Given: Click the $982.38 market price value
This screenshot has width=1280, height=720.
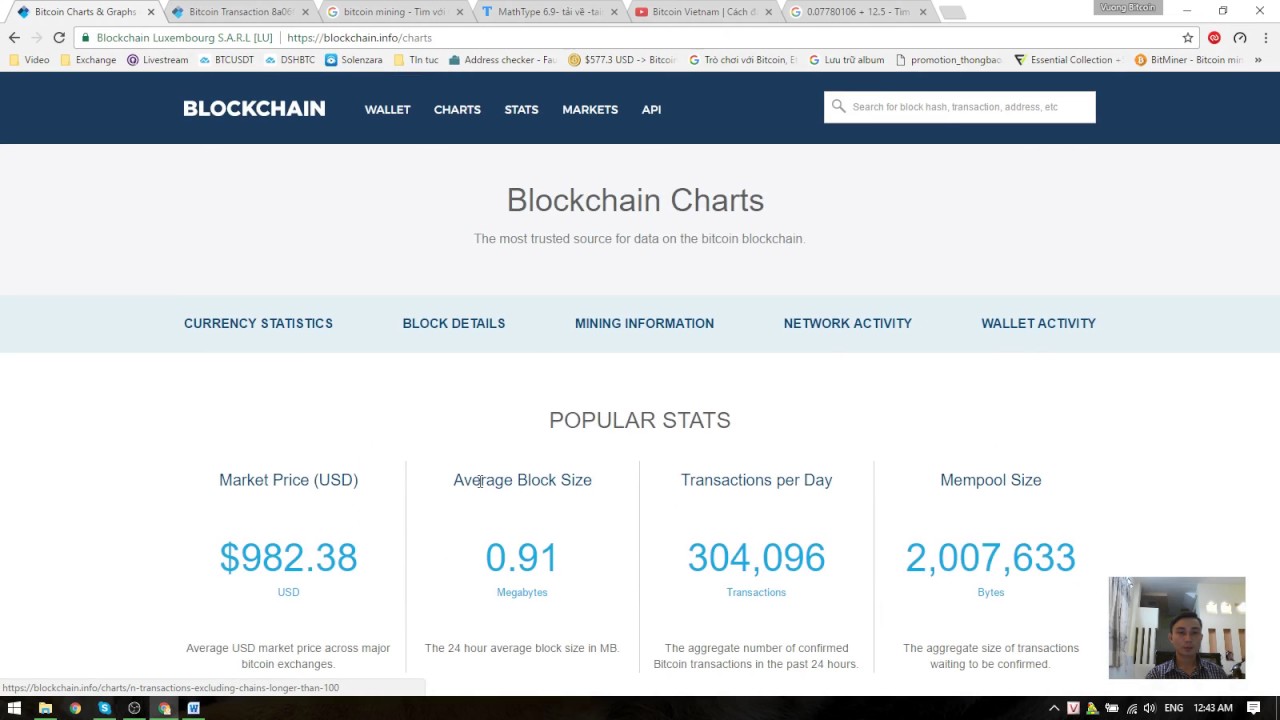Looking at the screenshot, I should tap(288, 558).
